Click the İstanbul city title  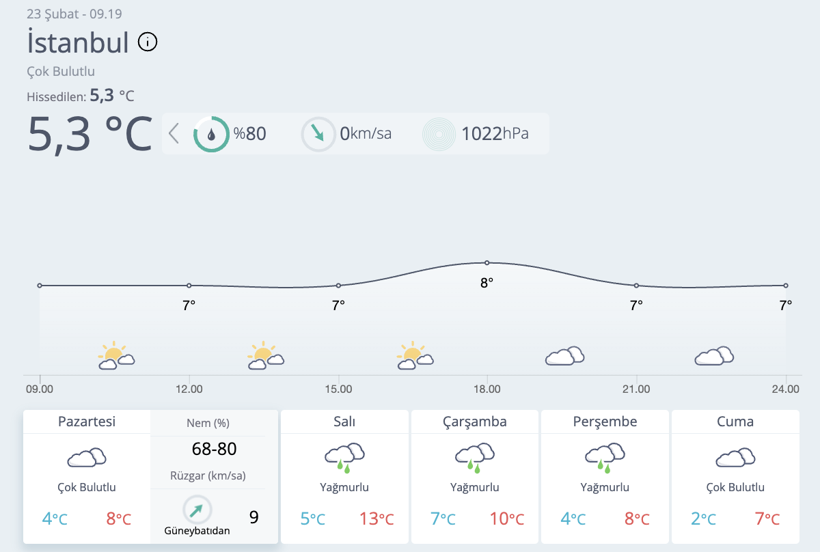77,42
